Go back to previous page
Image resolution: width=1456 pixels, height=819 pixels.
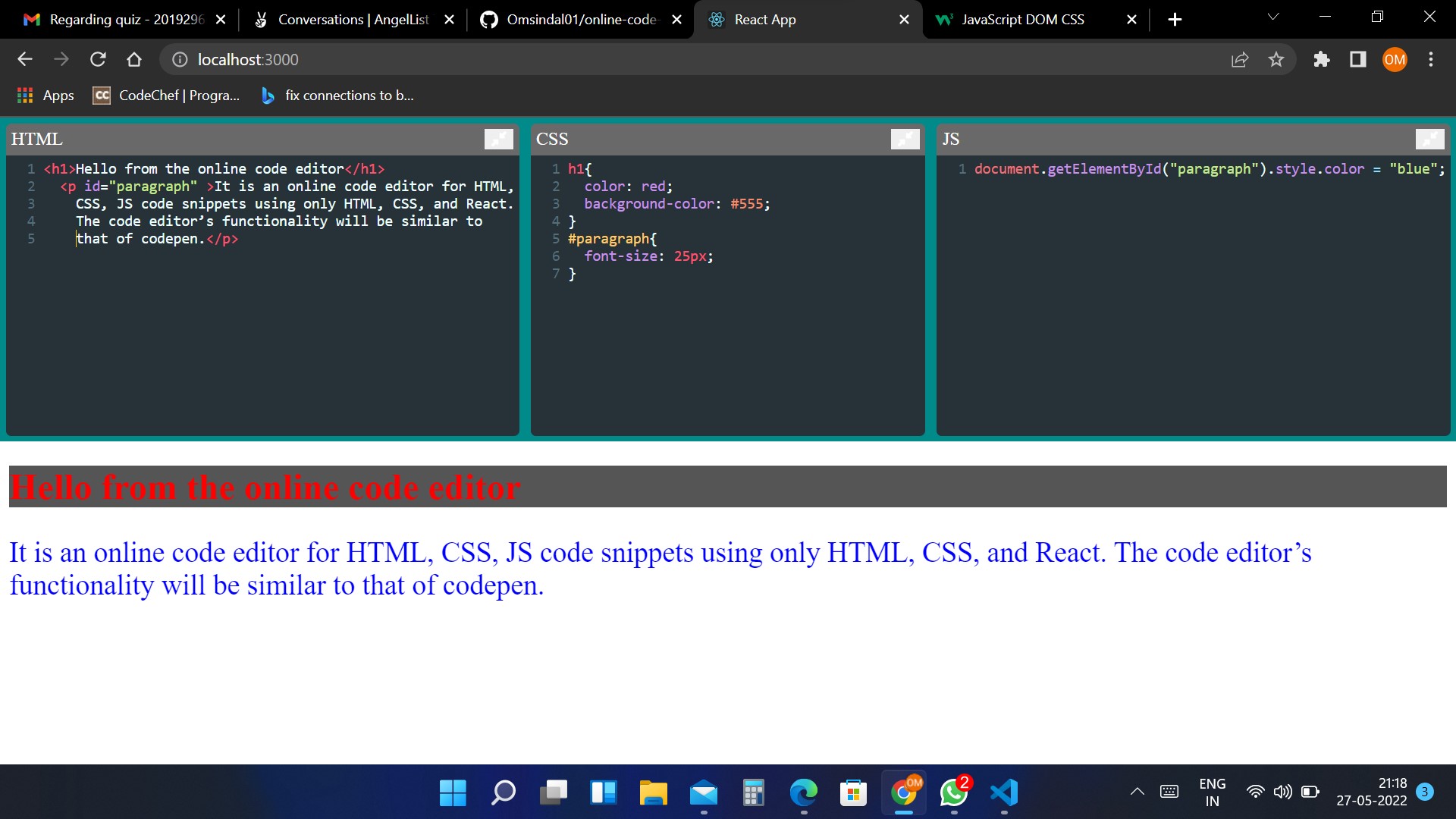coord(25,59)
